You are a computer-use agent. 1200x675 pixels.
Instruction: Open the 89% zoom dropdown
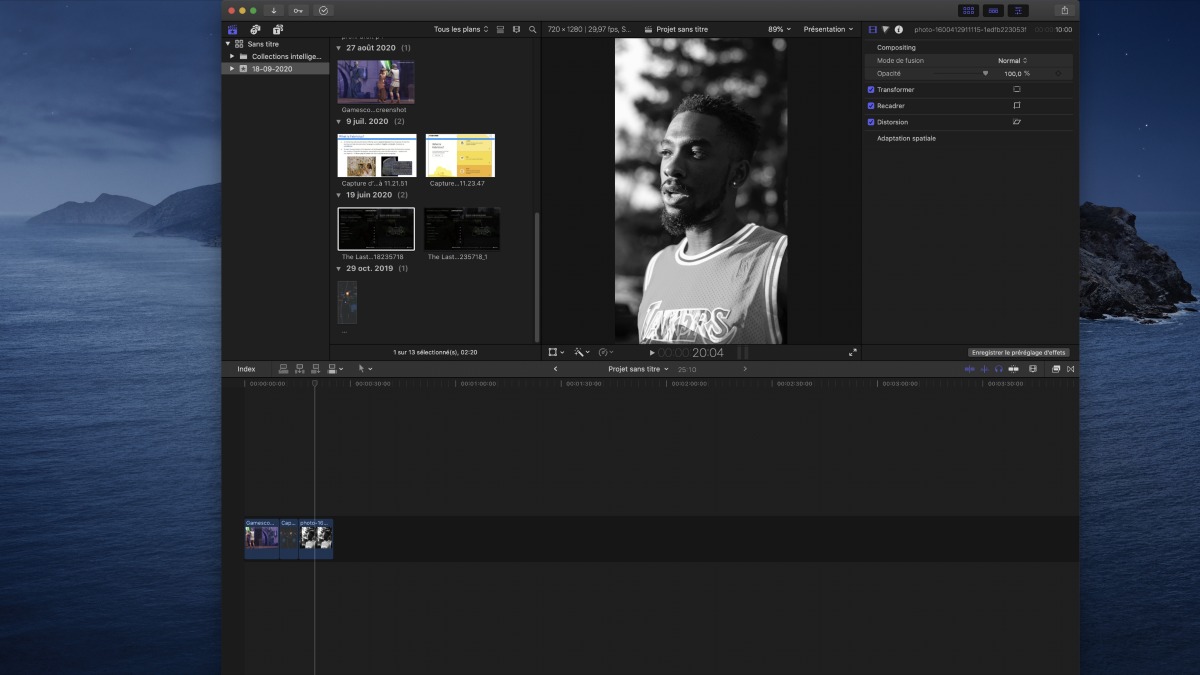[x=779, y=29]
